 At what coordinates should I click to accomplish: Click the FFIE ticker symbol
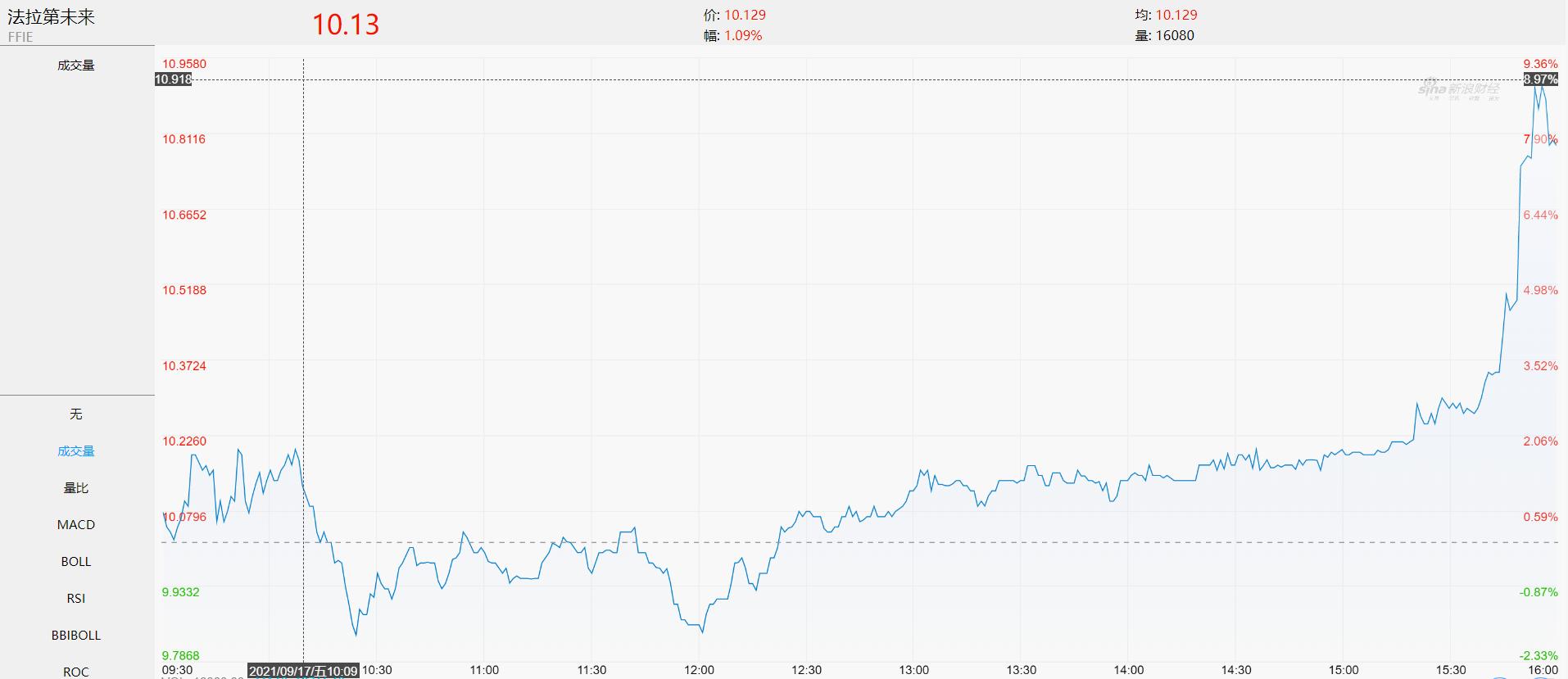tap(20, 37)
